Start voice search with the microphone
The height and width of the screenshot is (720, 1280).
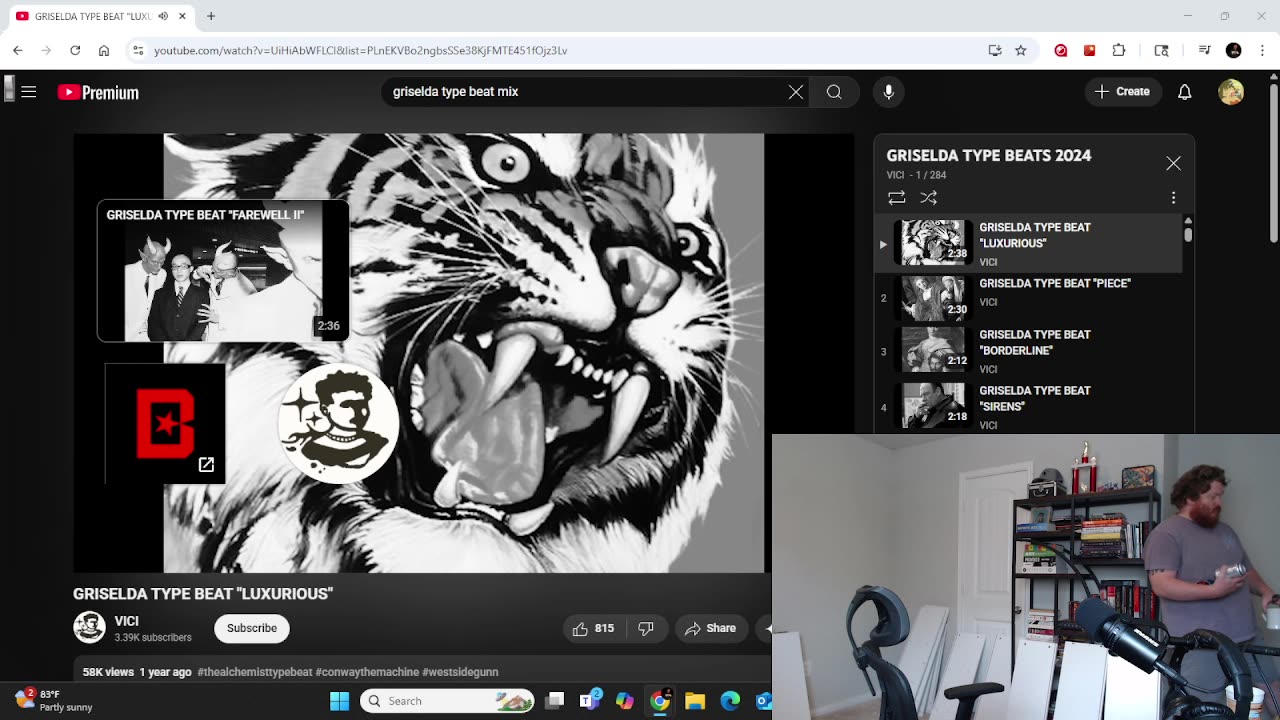tap(889, 92)
